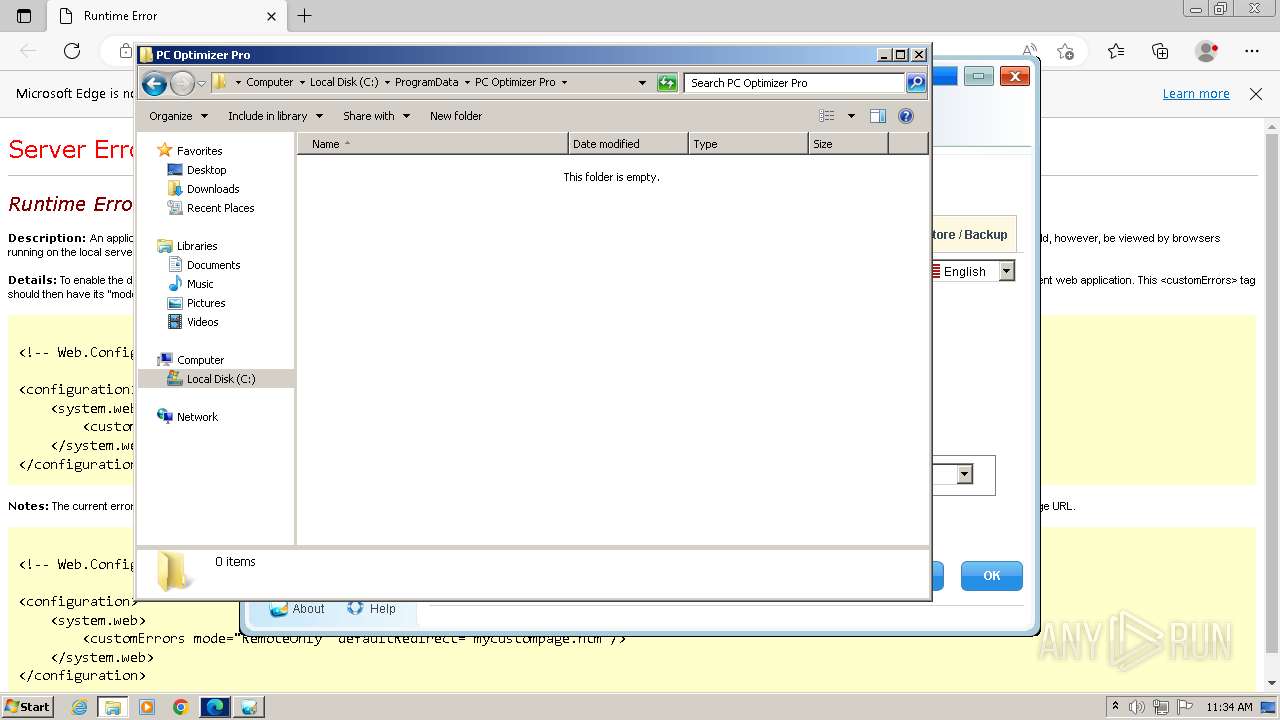Open Edge Collections icon
The image size is (1280, 720).
[1160, 51]
